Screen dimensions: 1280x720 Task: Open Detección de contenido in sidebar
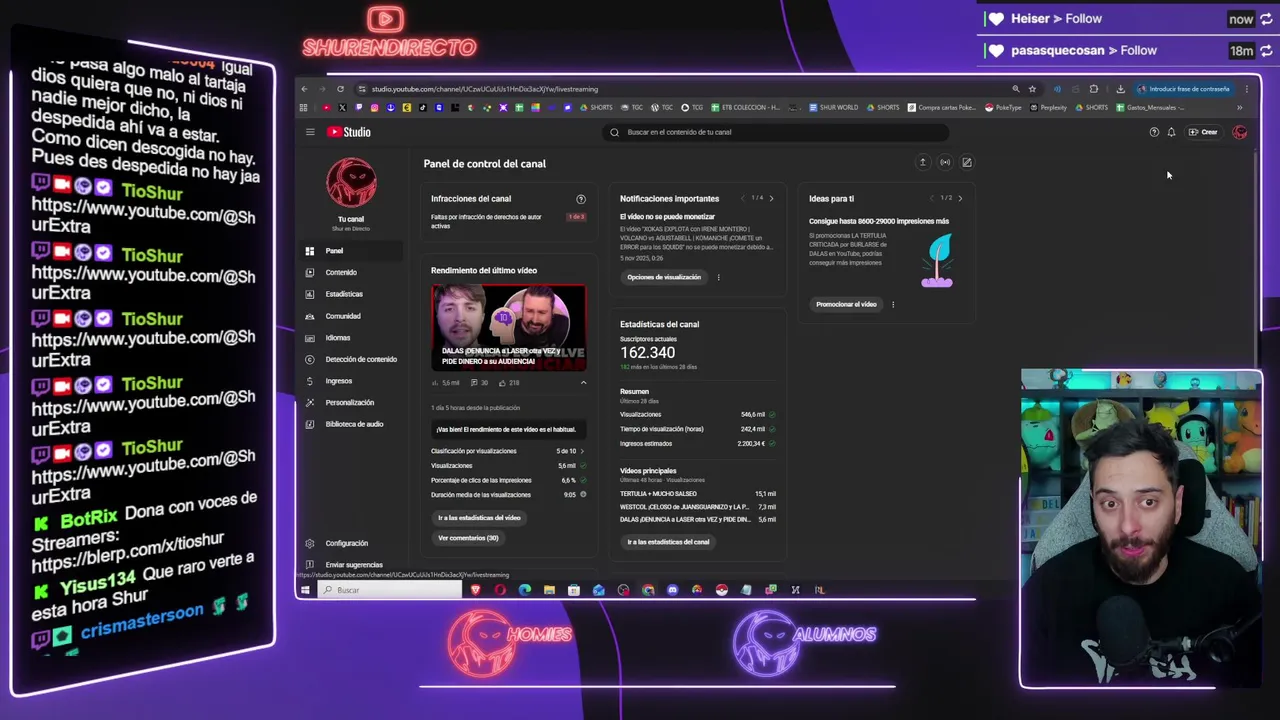pos(352,359)
